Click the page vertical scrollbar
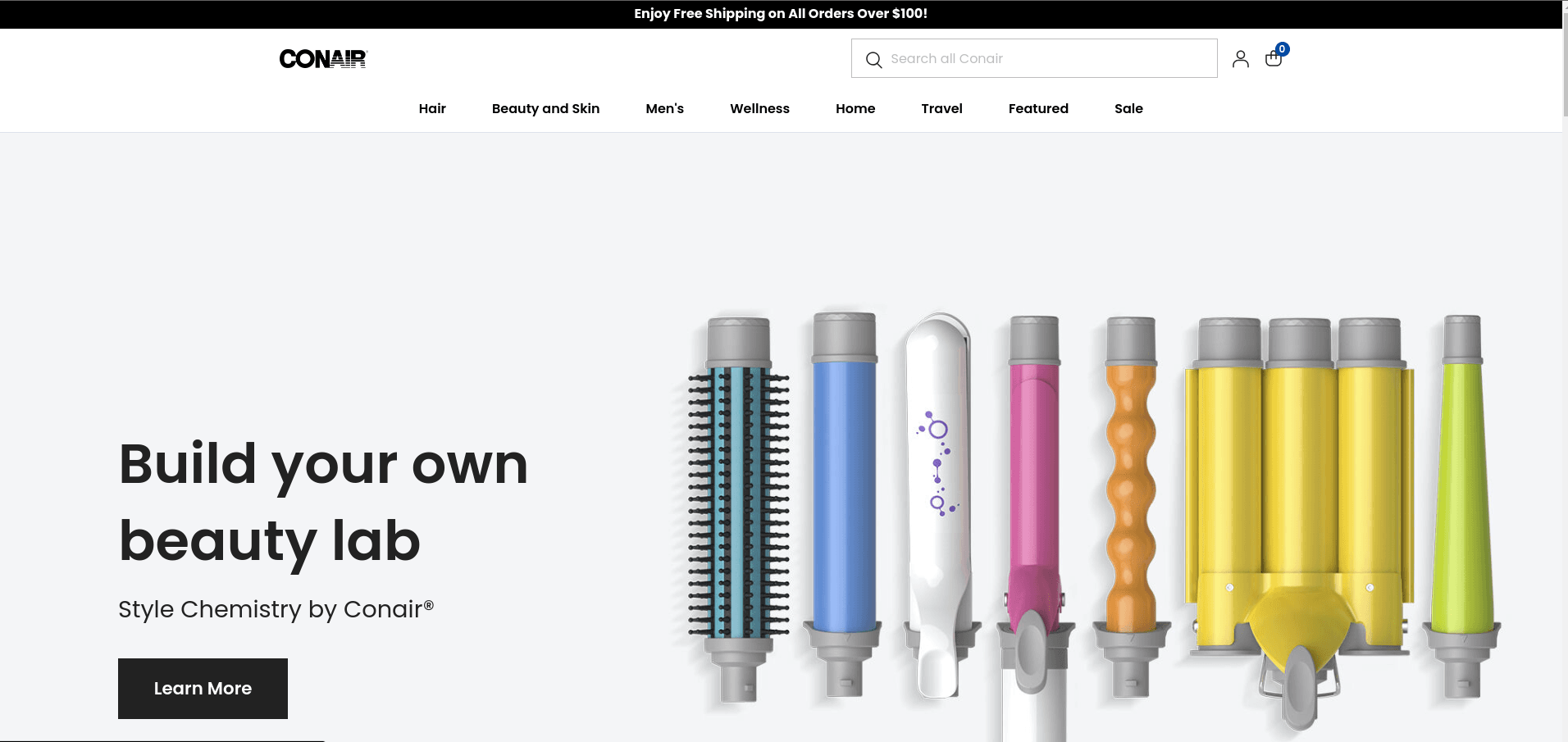 (x=1565, y=66)
